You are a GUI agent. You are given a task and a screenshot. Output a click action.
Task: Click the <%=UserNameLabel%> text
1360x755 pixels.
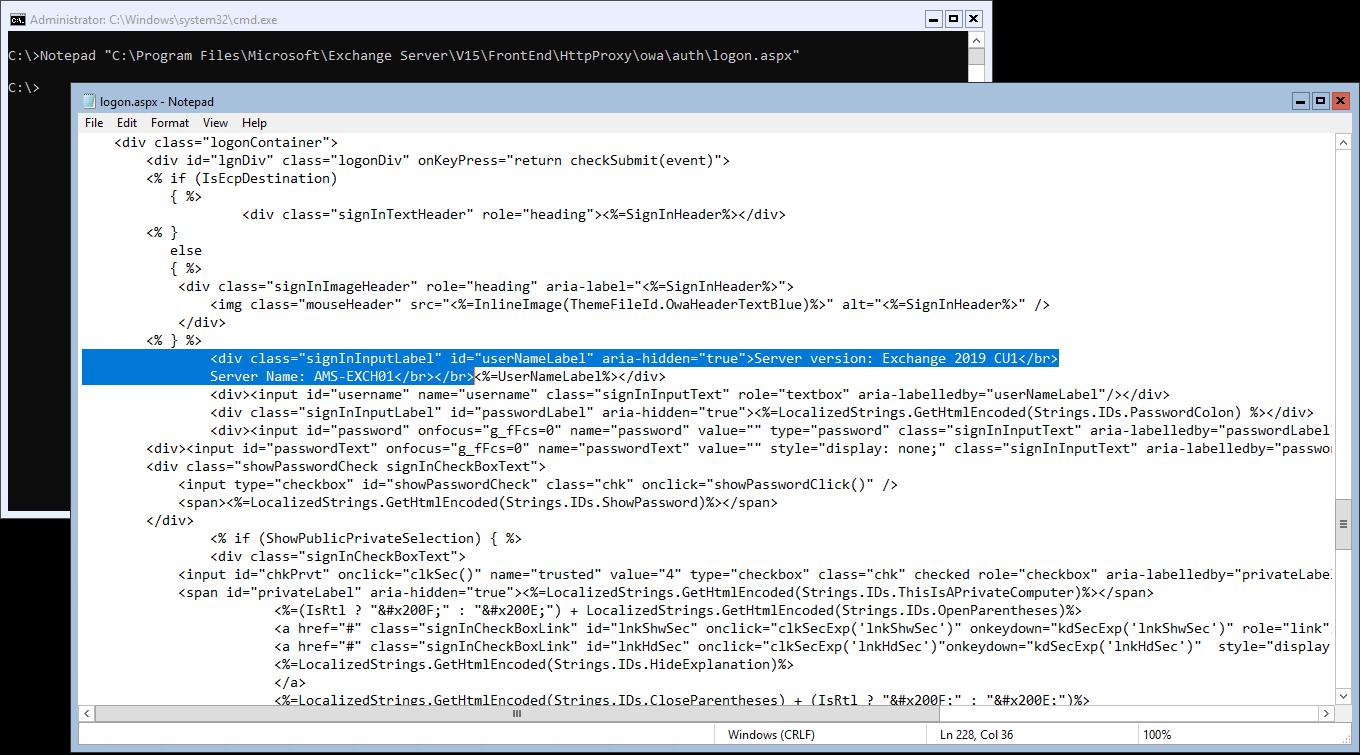tap(546, 376)
